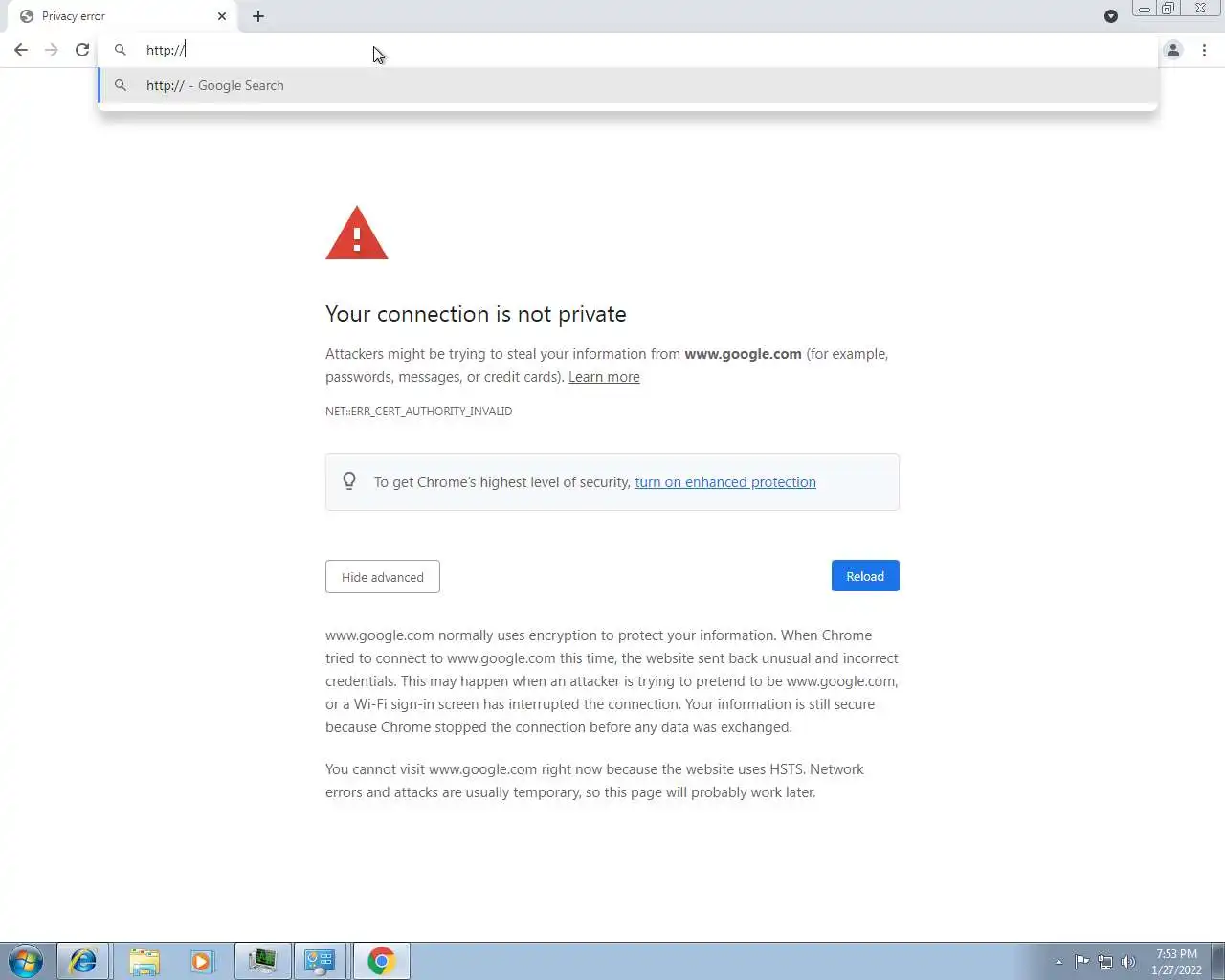Click the Hide advanced button
Viewport: 1225px width, 980px height.
coord(383,577)
